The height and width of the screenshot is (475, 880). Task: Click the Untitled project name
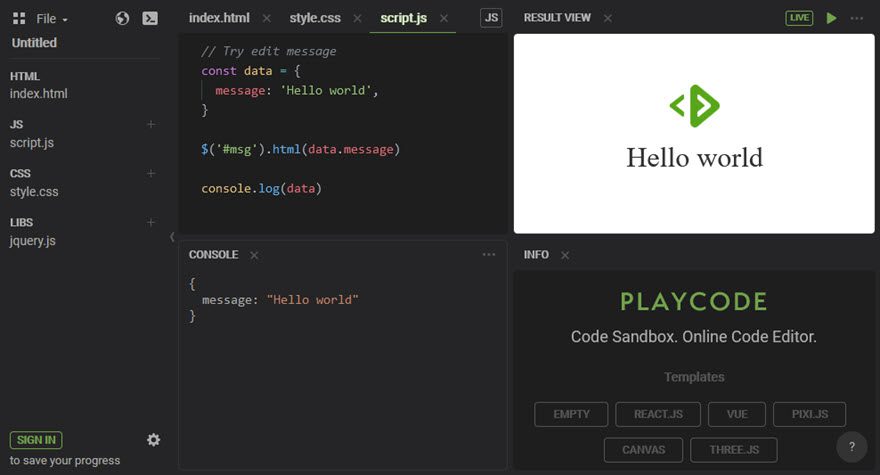click(34, 43)
